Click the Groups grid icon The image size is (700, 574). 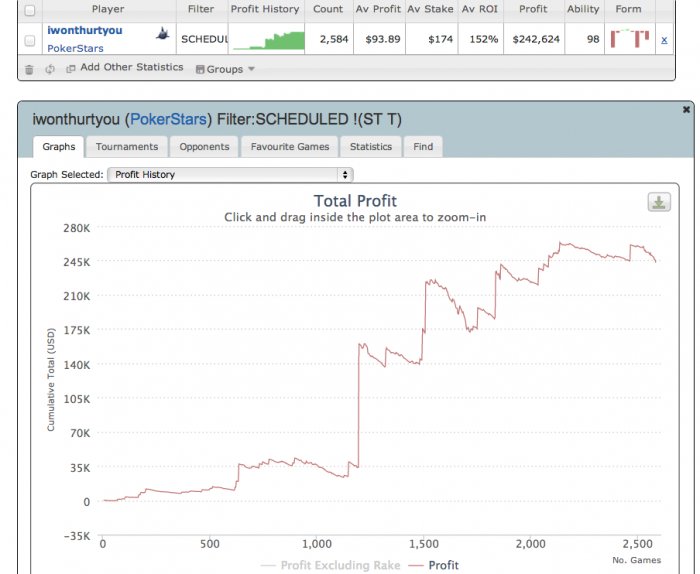click(200, 69)
